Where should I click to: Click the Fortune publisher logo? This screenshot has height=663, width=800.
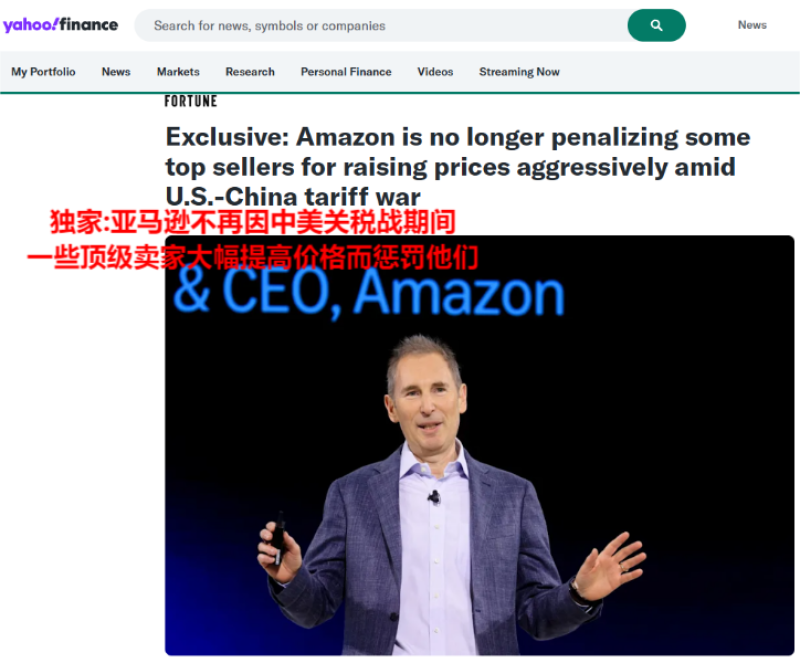point(191,101)
